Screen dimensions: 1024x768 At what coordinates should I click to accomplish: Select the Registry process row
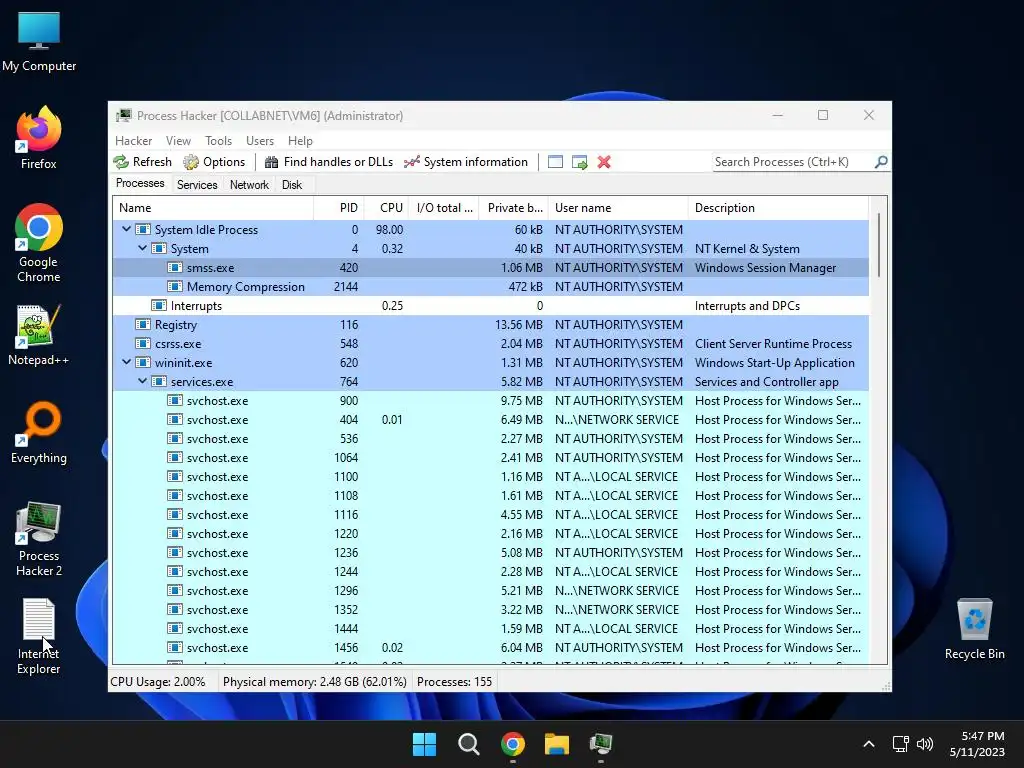click(x=490, y=325)
